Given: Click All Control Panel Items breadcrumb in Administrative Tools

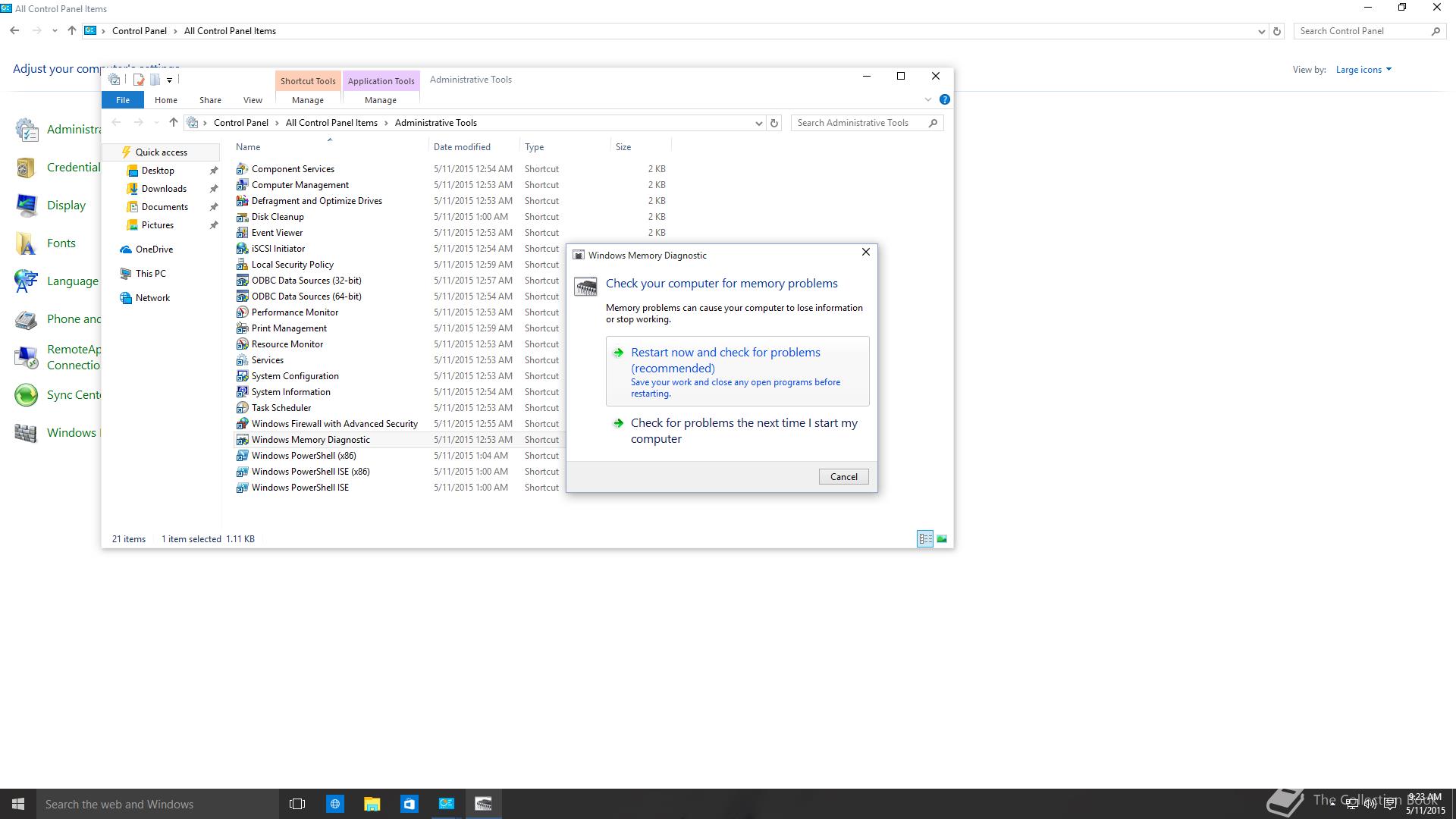Looking at the screenshot, I should [x=331, y=123].
